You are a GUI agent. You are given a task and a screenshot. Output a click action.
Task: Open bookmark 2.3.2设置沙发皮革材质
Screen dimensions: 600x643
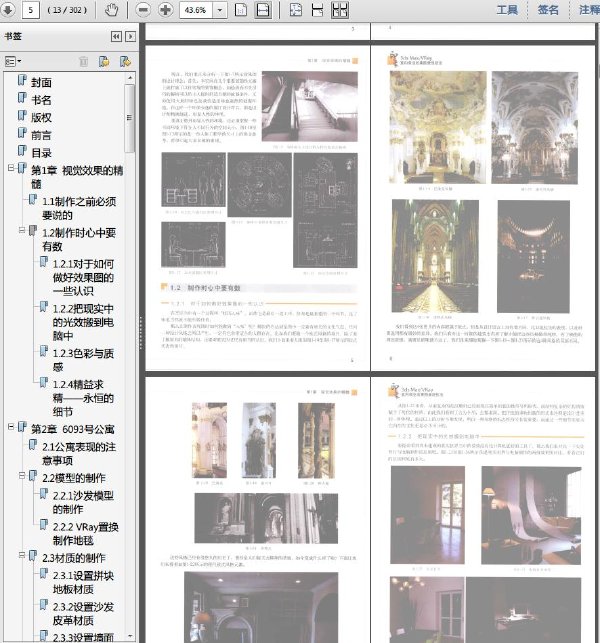coord(83,613)
